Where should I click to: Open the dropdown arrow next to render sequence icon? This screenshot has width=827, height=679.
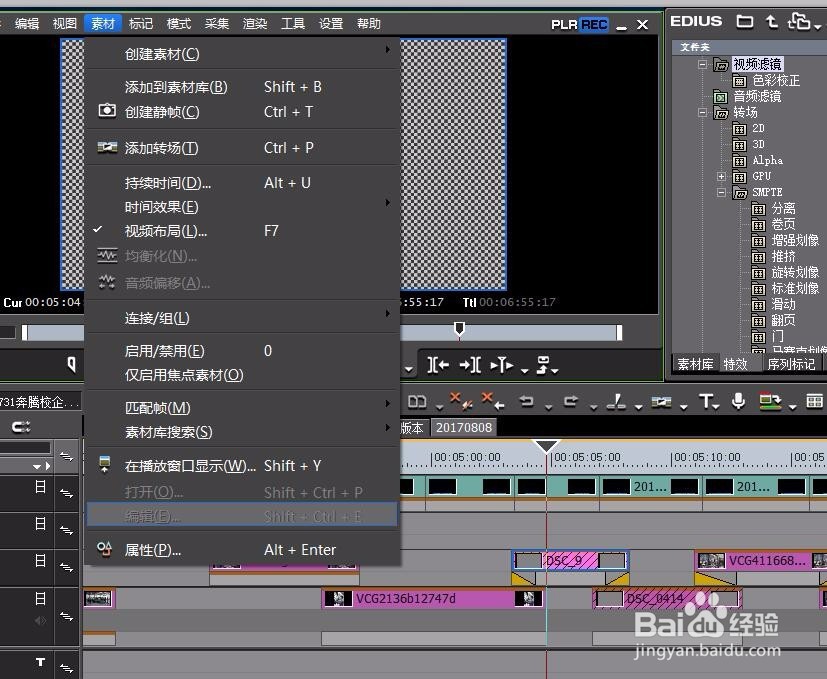coord(792,407)
